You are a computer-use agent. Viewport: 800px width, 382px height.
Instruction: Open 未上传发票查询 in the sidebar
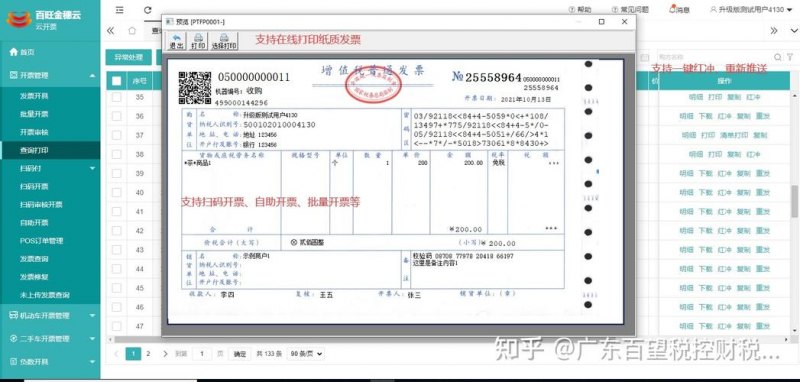tap(44, 295)
